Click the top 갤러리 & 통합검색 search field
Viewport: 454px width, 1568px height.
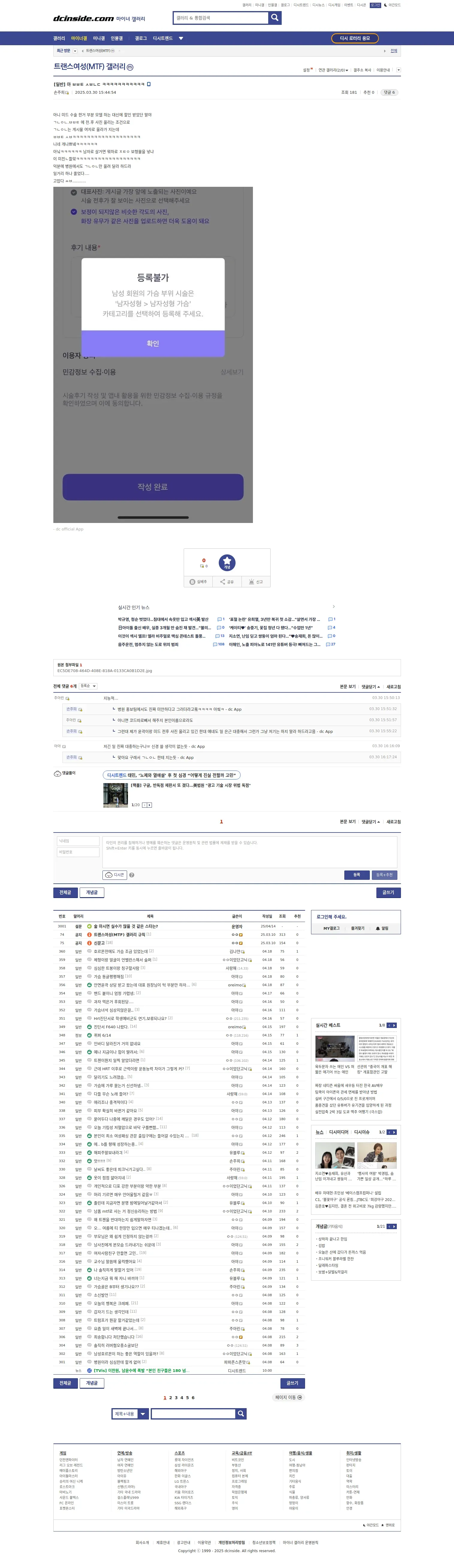(x=221, y=18)
